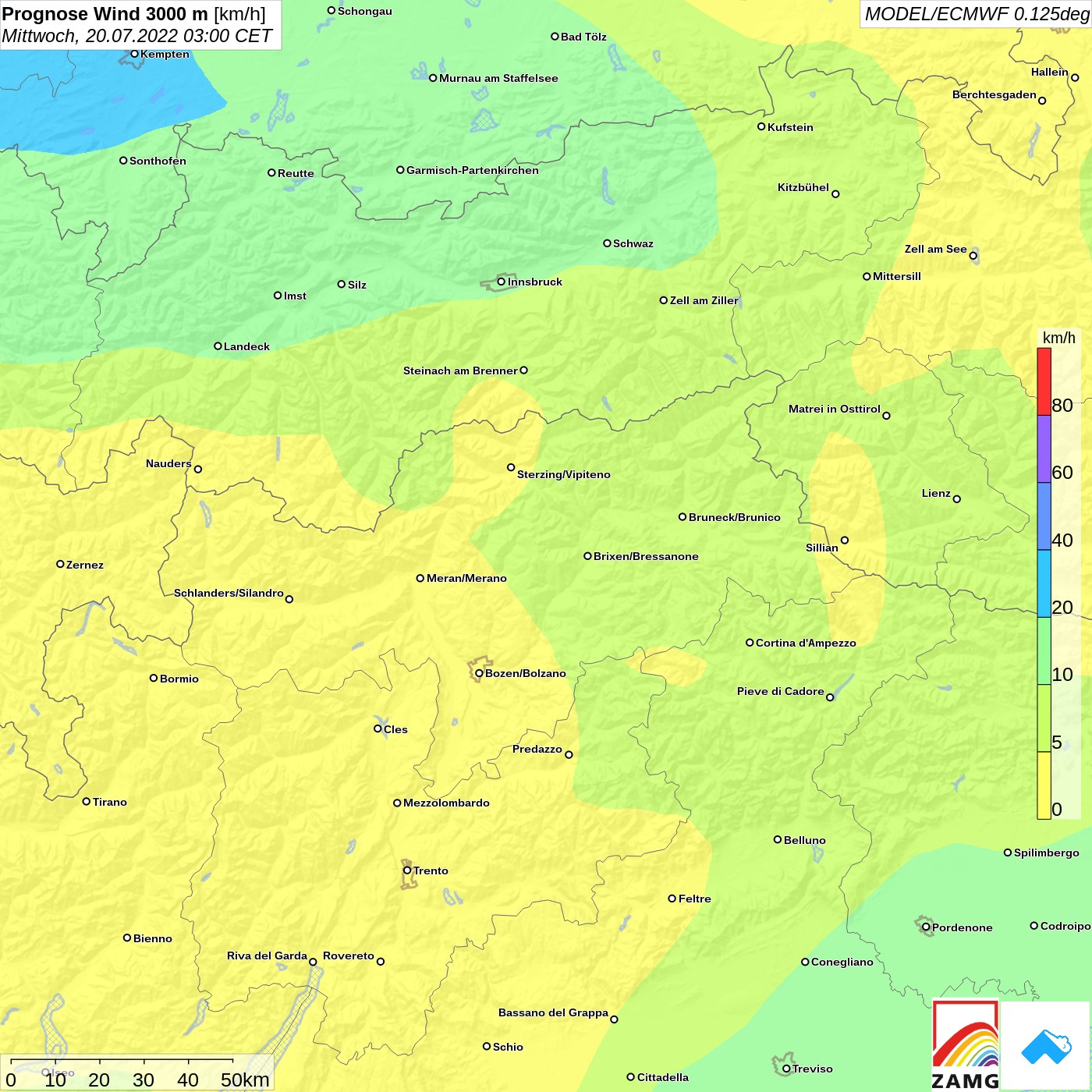
Task: Click the Bad Tölz label
Action: point(583,37)
